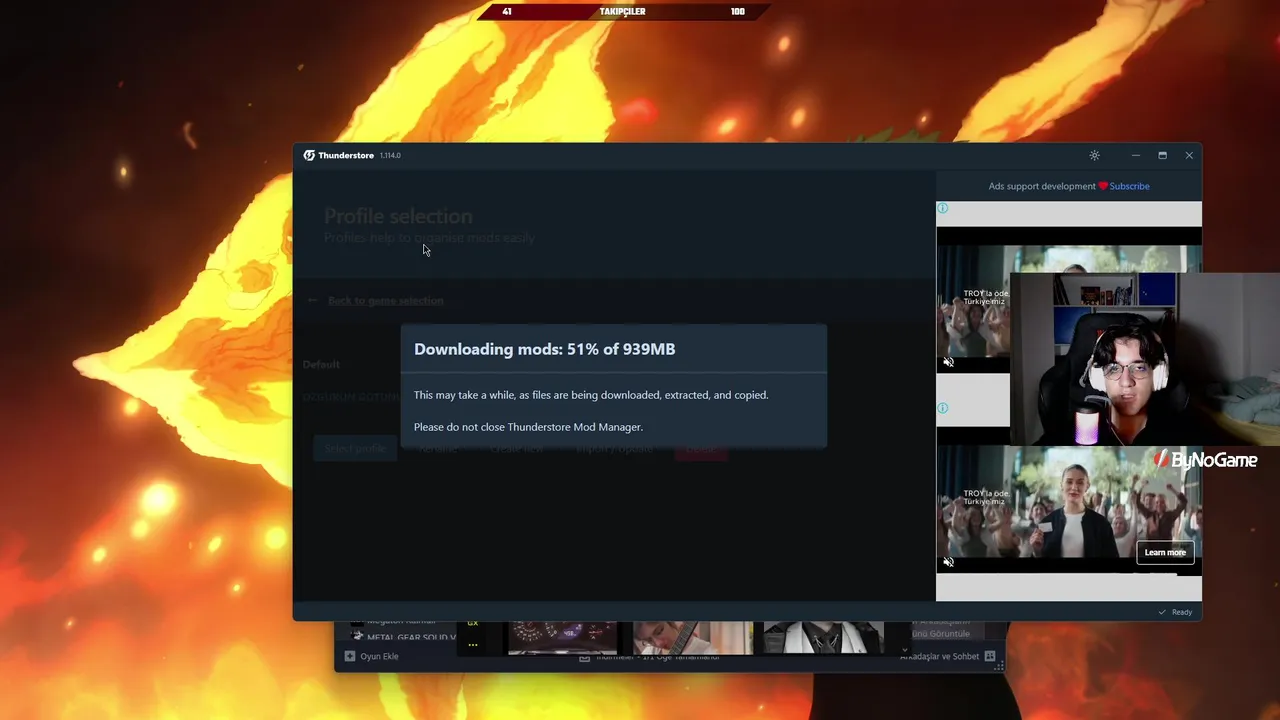Click the Downloading mods progress title
Screen dimensions: 1280x720
click(544, 349)
